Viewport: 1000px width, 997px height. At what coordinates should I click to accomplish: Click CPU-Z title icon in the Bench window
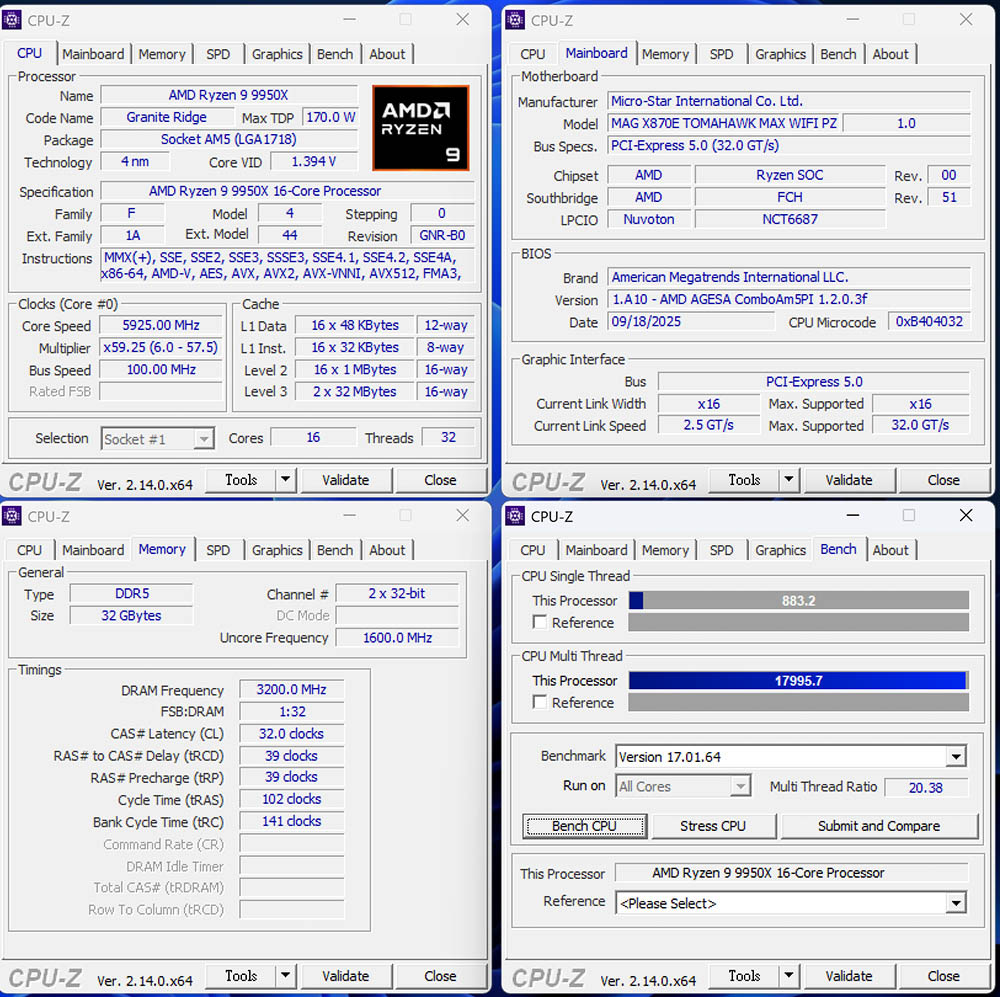point(516,516)
